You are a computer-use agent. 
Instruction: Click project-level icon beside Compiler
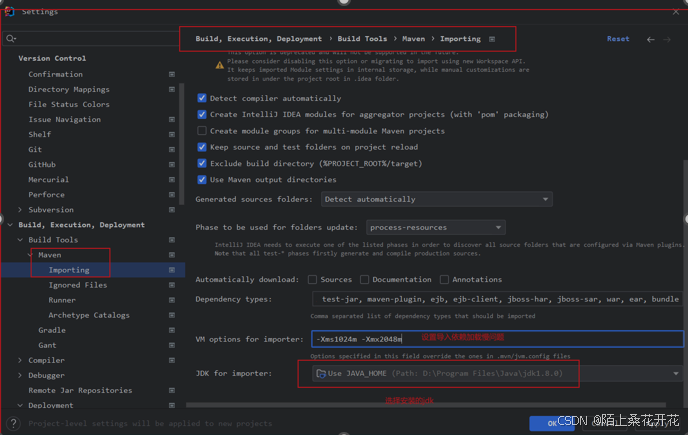(x=172, y=360)
